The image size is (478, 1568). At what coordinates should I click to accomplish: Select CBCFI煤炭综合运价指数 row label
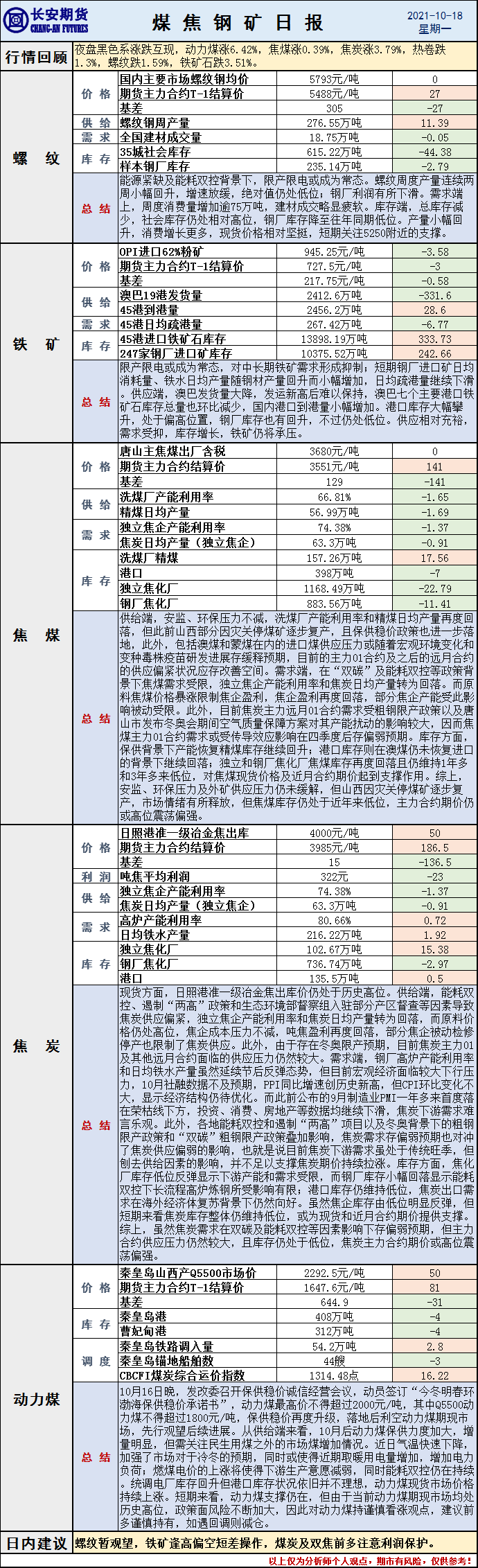(182, 1375)
